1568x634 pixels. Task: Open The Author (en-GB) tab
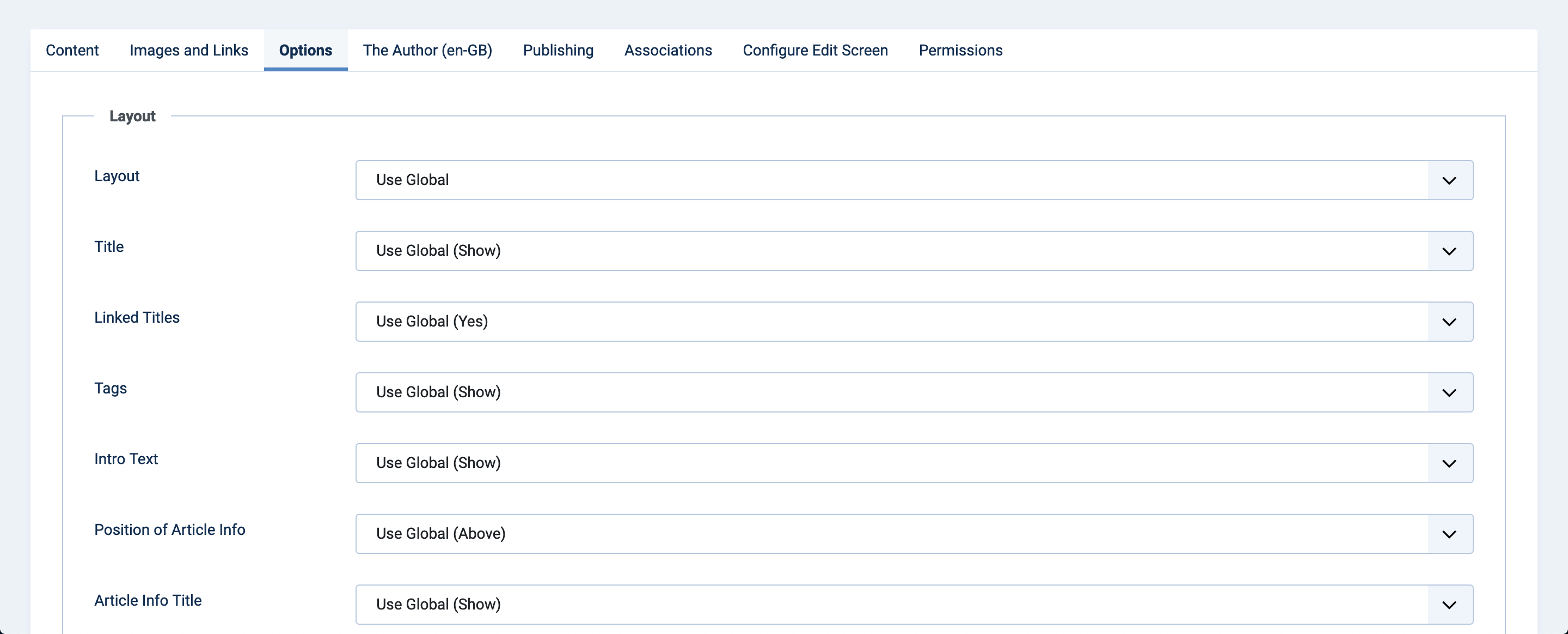(x=427, y=51)
